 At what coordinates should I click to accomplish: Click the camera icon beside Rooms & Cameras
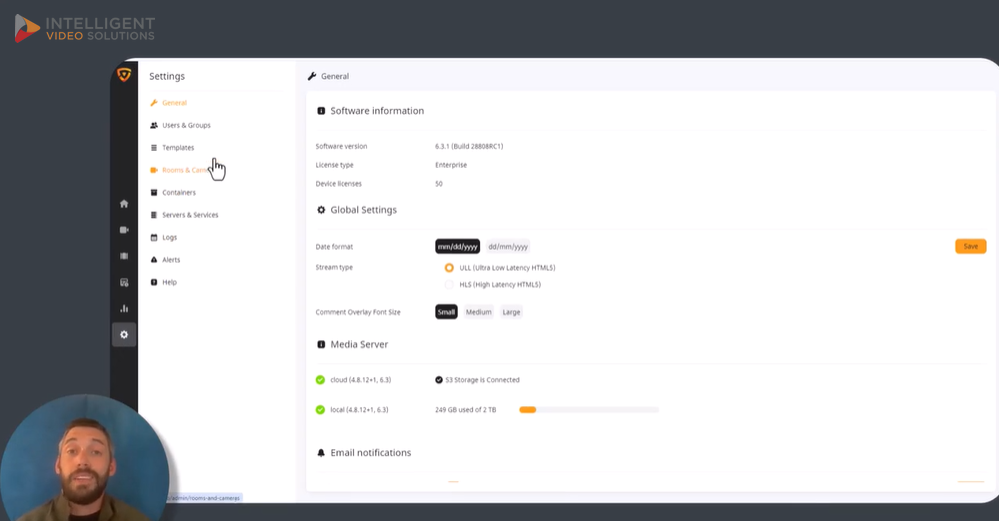point(154,170)
